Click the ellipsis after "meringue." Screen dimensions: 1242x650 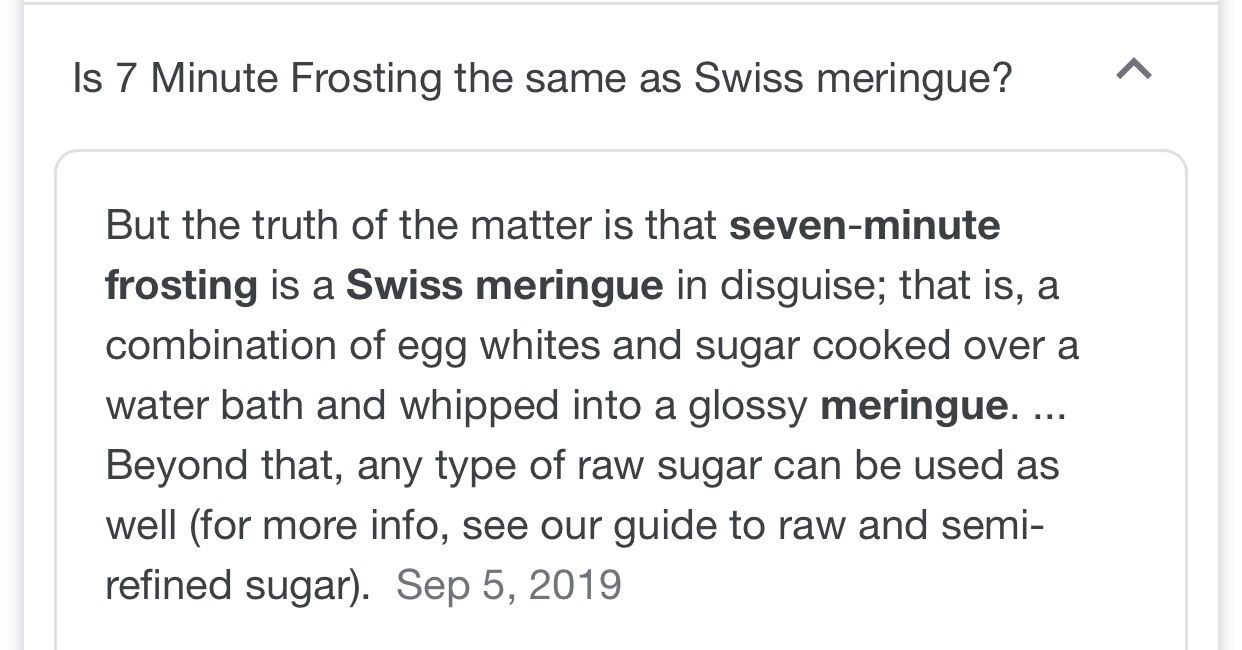[x=1046, y=405]
